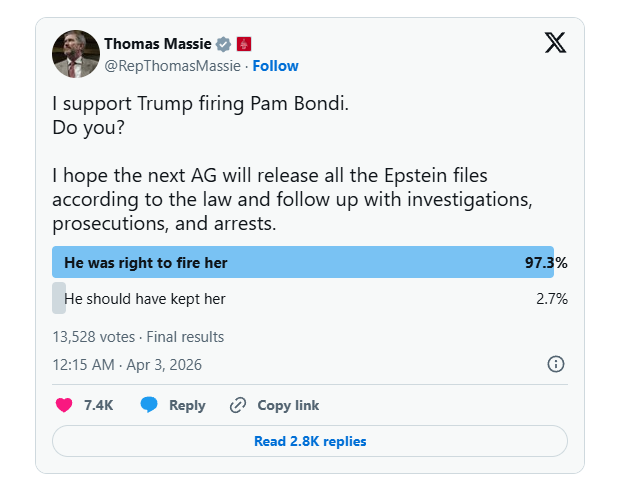
Task: Open the @RepThomasMassie handle link
Action: [x=172, y=66]
